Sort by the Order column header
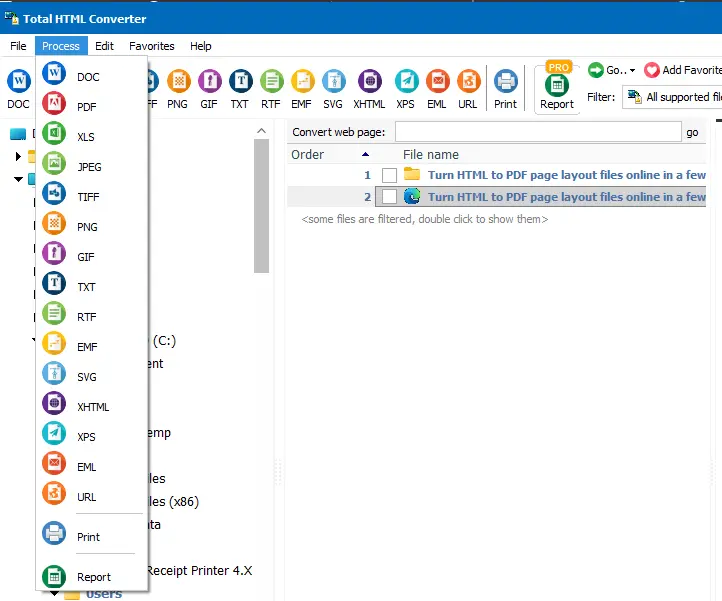The image size is (722, 601). pyautogui.click(x=330, y=155)
